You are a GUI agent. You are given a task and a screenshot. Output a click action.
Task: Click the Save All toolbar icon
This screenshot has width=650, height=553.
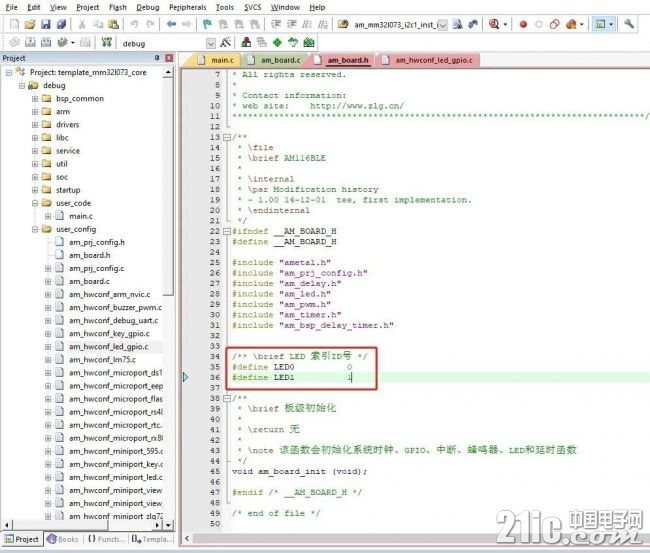(x=61, y=24)
